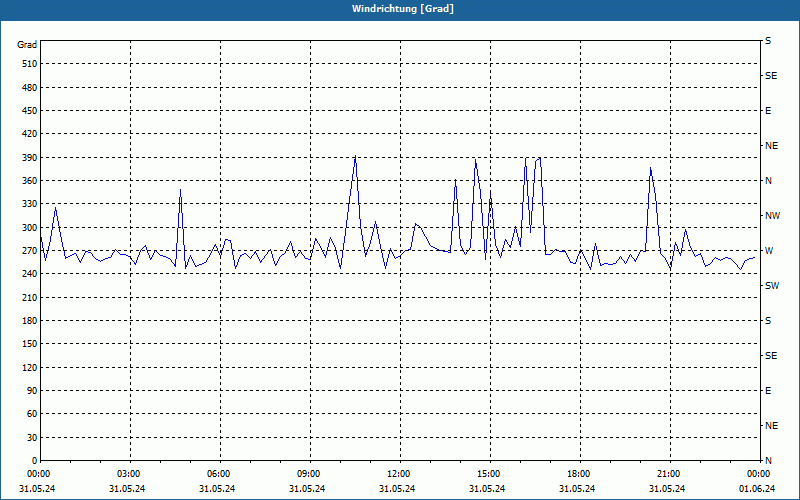The height and width of the screenshot is (500, 800).
Task: Click the 270 y-axis label
Action: [30, 251]
